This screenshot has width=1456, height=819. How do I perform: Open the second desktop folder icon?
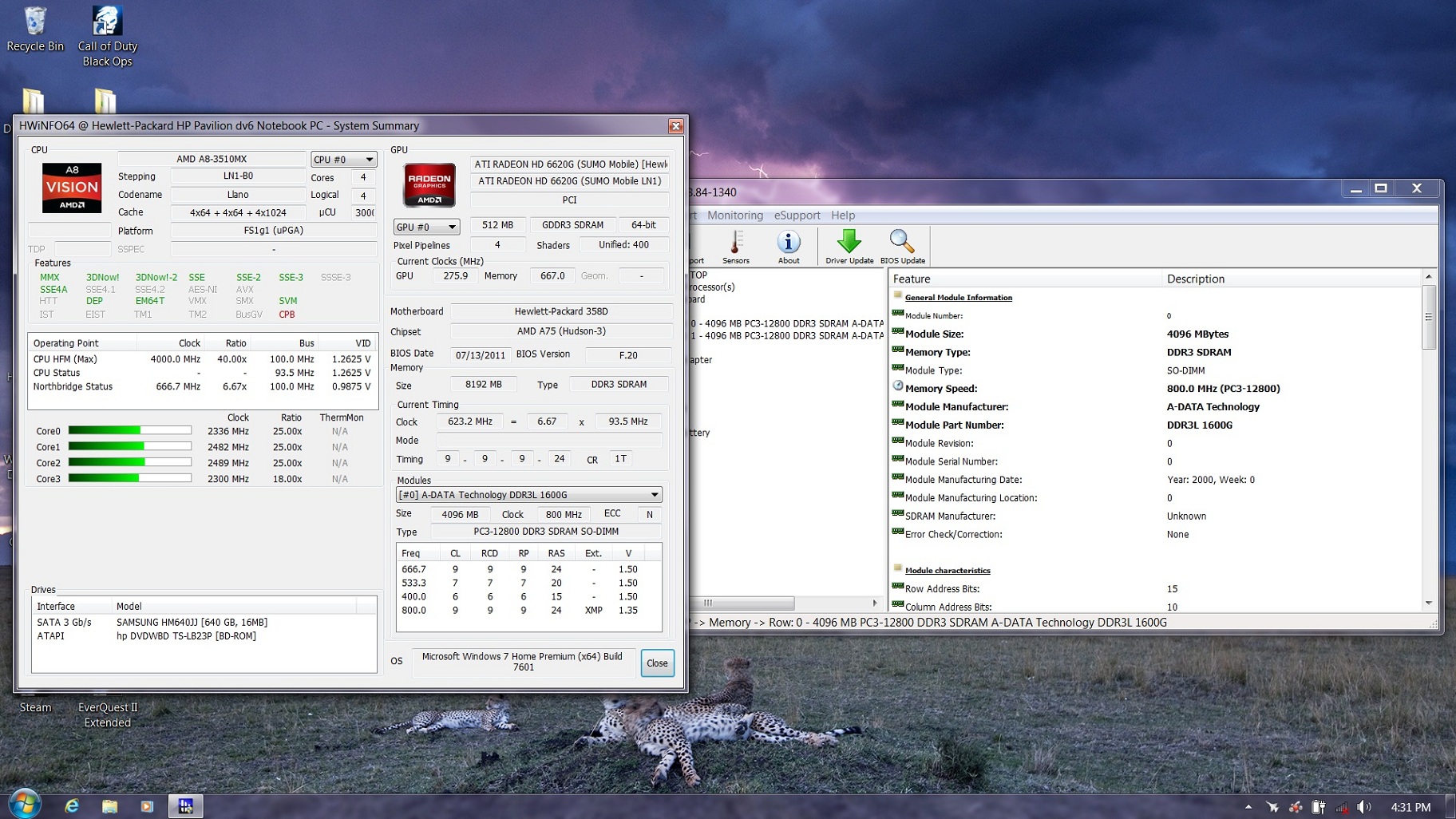click(x=105, y=101)
